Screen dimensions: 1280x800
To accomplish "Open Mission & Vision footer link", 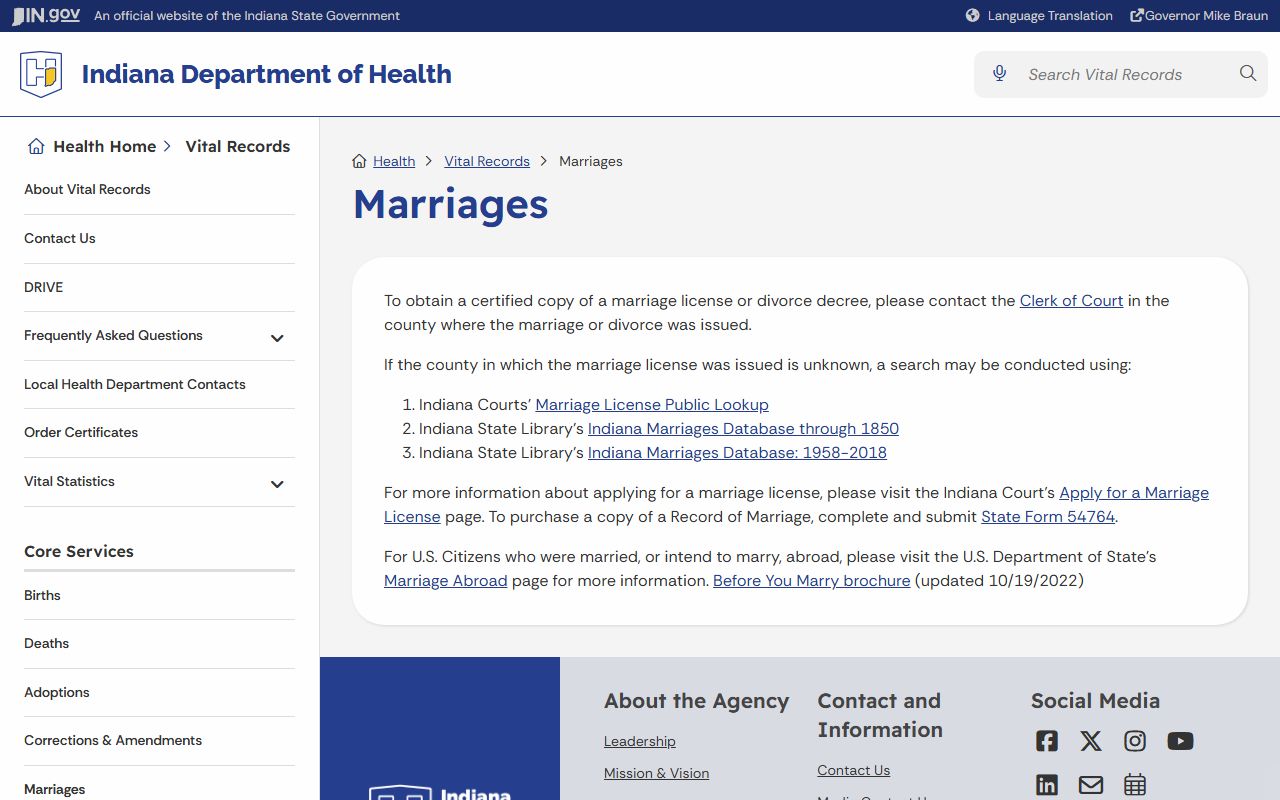I will coord(656,773).
